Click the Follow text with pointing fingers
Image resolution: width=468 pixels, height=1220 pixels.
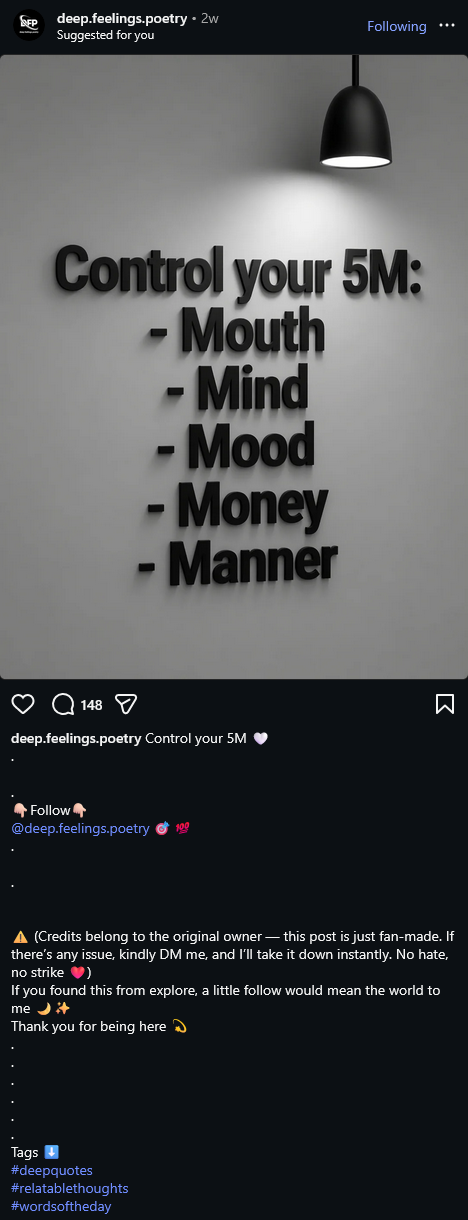pos(50,810)
